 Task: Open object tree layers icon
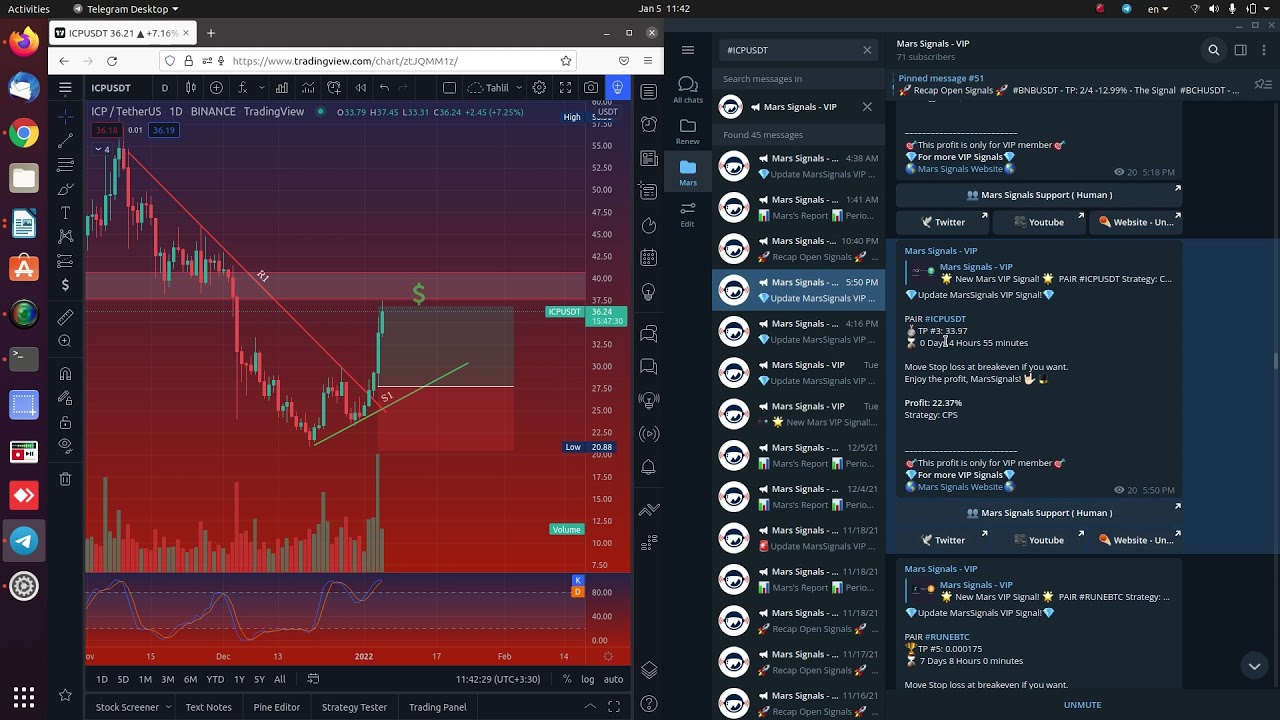pos(649,670)
